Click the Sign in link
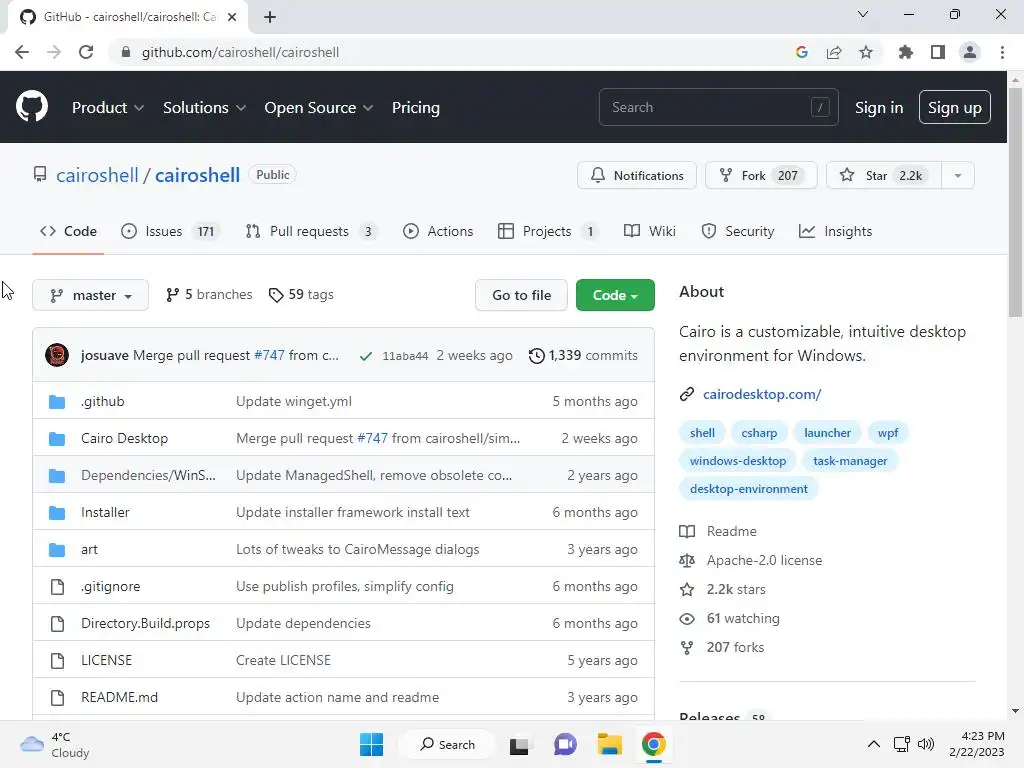Viewport: 1024px width, 768px height. [x=879, y=108]
